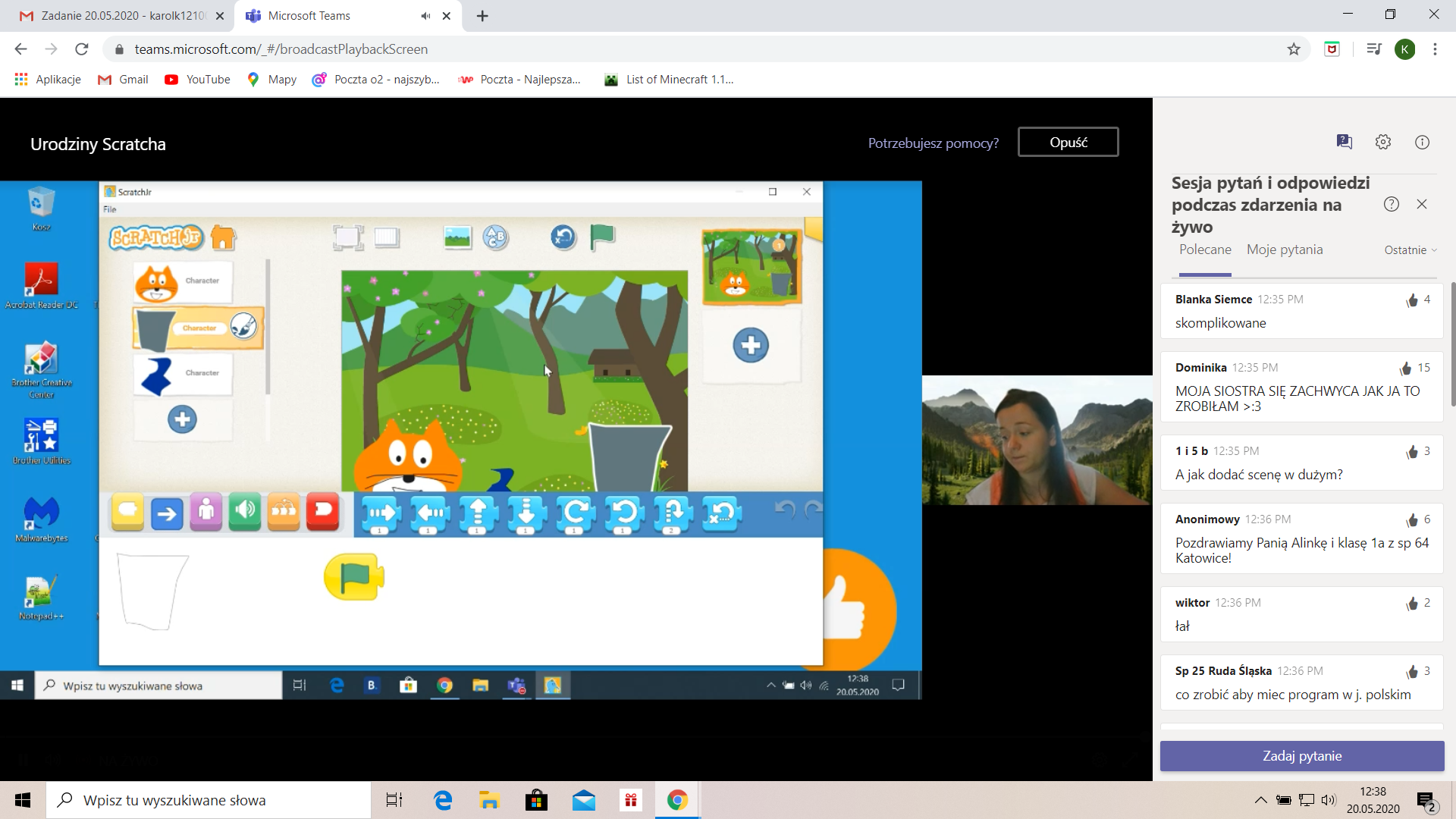This screenshot has height=819, width=1456.
Task: Toggle the ScratchJr grid icon
Action: [x=387, y=238]
